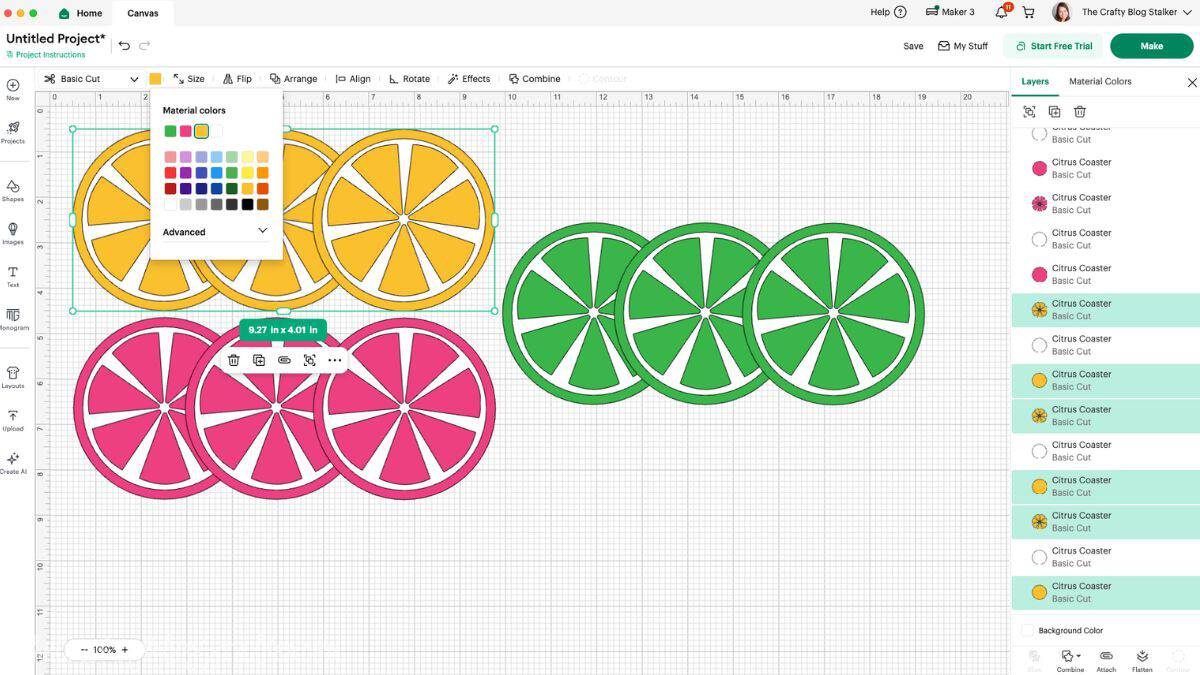Attach selection via floating paperclip icon
This screenshot has height=675, width=1200.
[284, 360]
